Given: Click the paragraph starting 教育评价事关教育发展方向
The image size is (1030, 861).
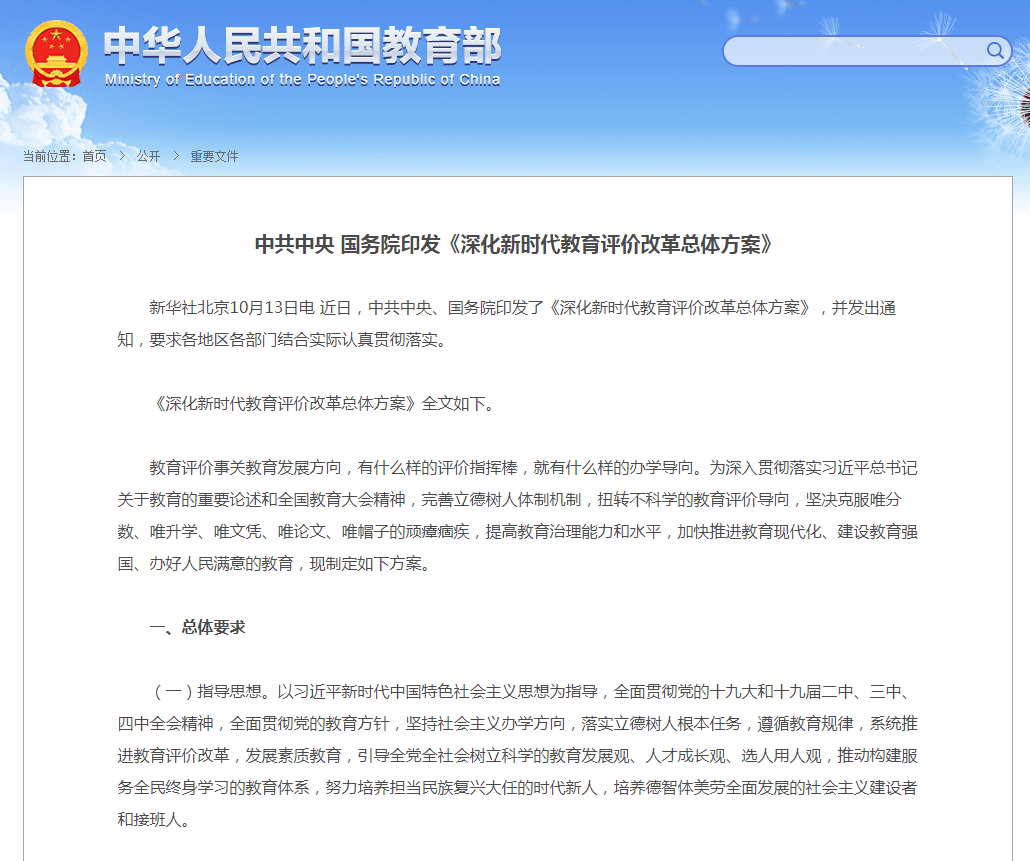Looking at the screenshot, I should (x=517, y=516).
